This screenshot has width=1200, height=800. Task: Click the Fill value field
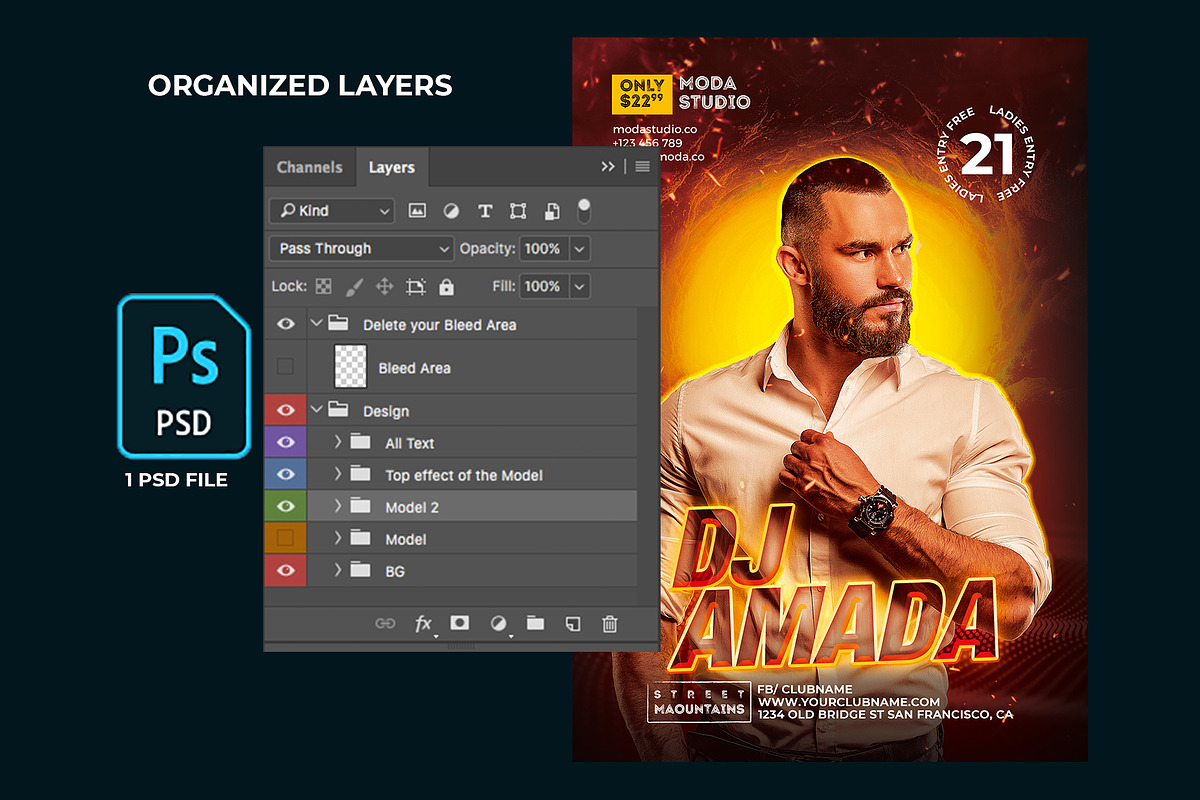click(542, 286)
